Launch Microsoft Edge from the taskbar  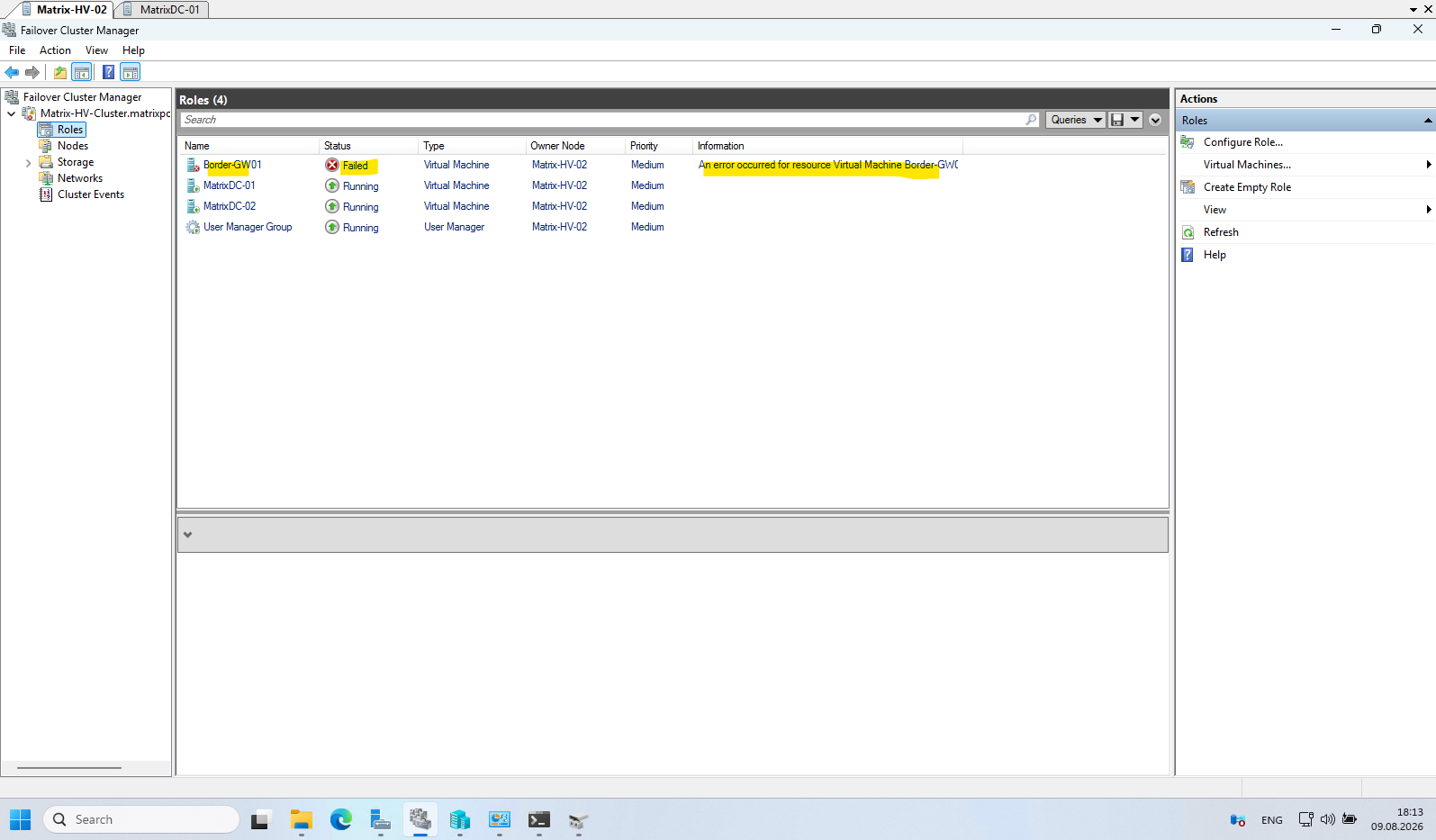(x=340, y=819)
